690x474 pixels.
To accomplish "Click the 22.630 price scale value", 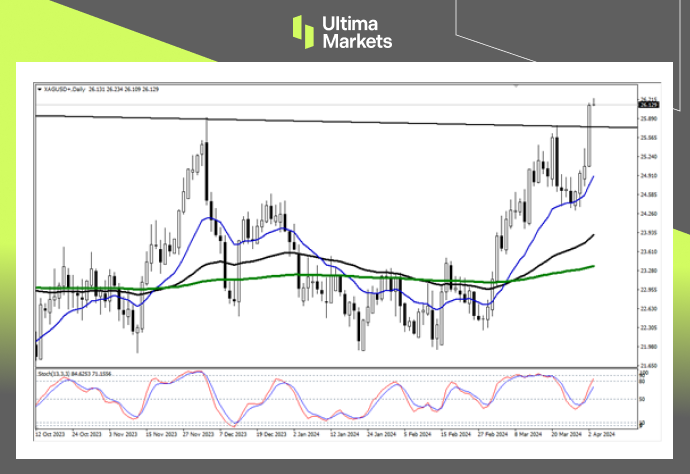I will (x=648, y=309).
